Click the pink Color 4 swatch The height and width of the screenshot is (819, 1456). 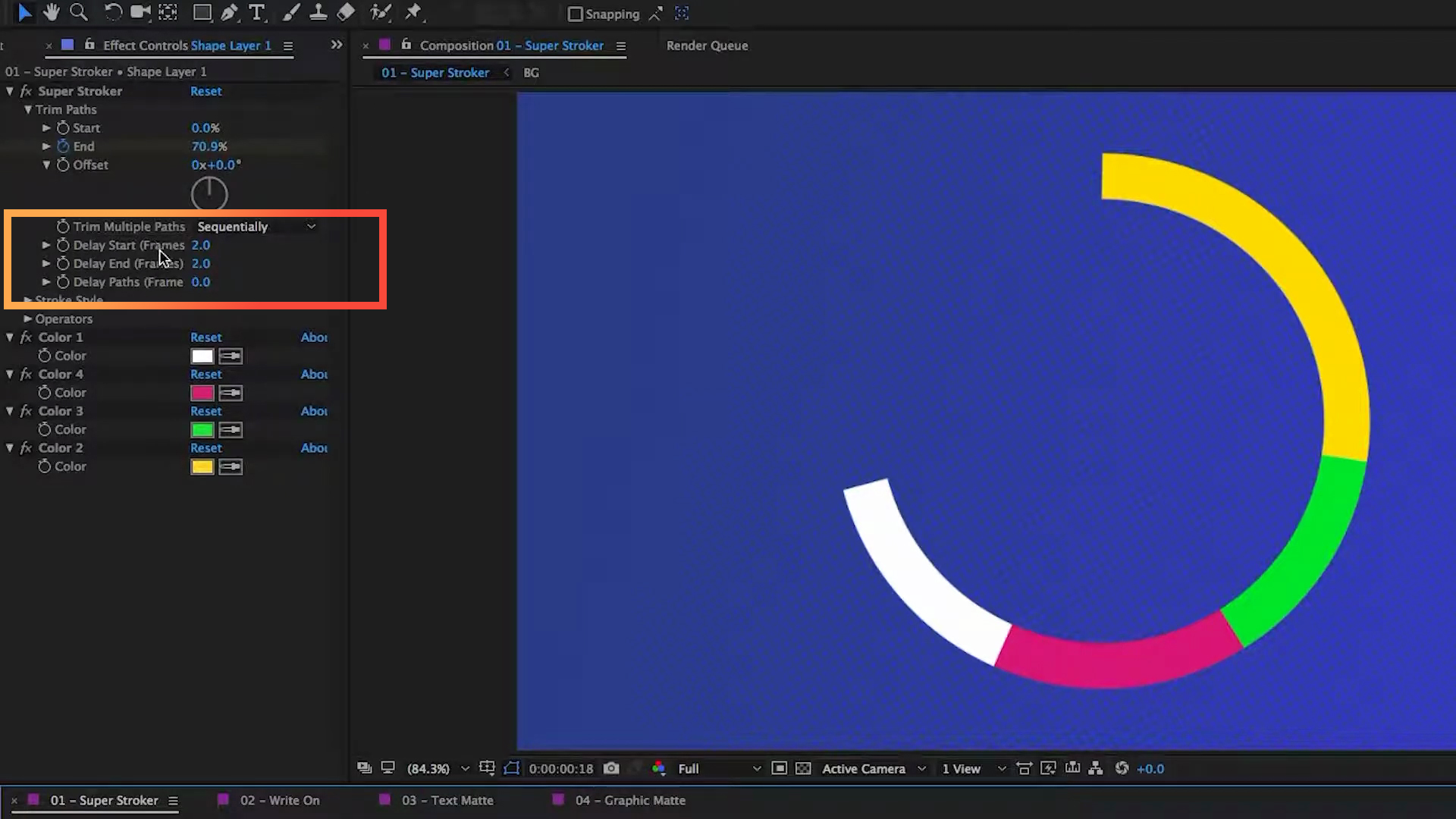[x=202, y=393]
